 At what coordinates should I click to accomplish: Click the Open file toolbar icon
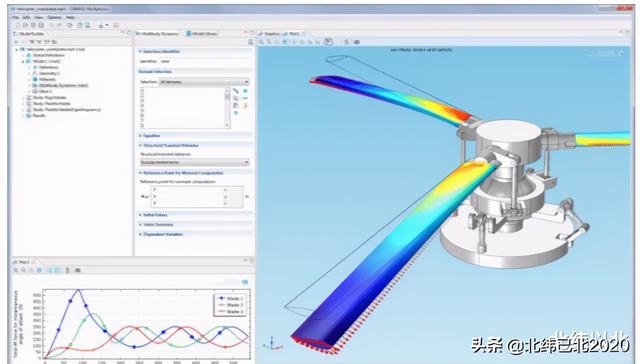pos(25,25)
